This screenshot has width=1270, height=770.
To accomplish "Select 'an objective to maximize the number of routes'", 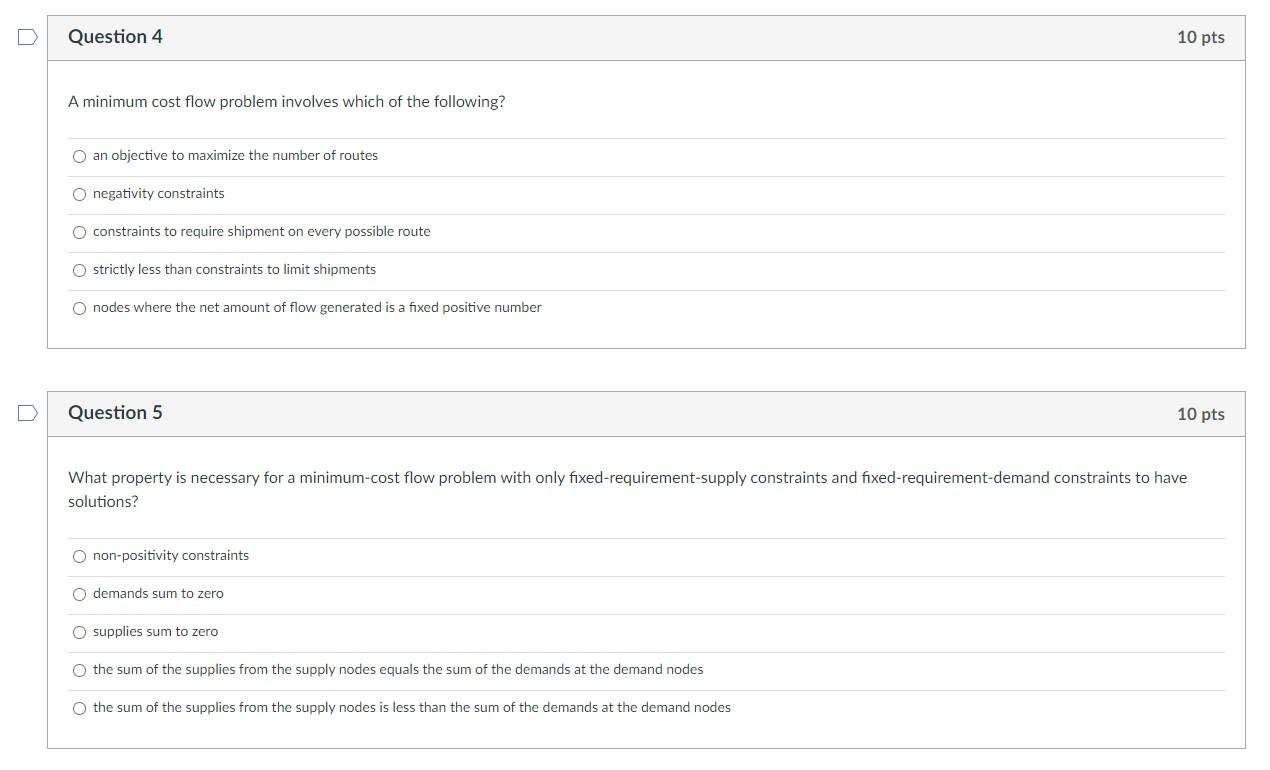I will [80, 156].
